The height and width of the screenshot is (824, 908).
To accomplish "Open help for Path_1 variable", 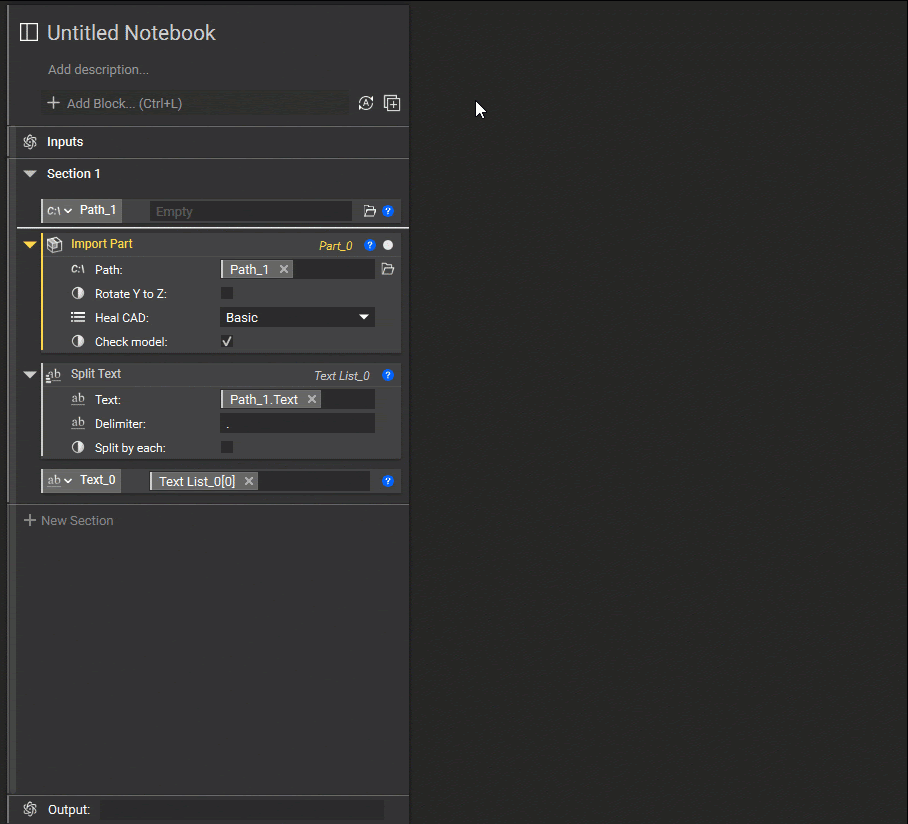I will pyautogui.click(x=388, y=211).
